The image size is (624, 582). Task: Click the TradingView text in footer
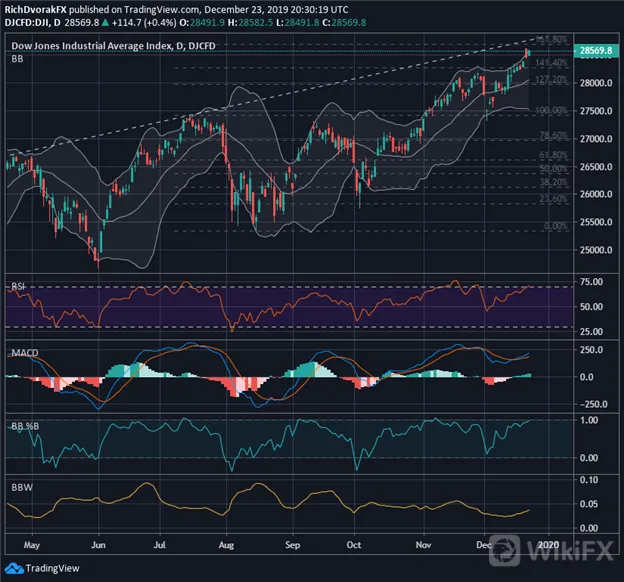53,568
